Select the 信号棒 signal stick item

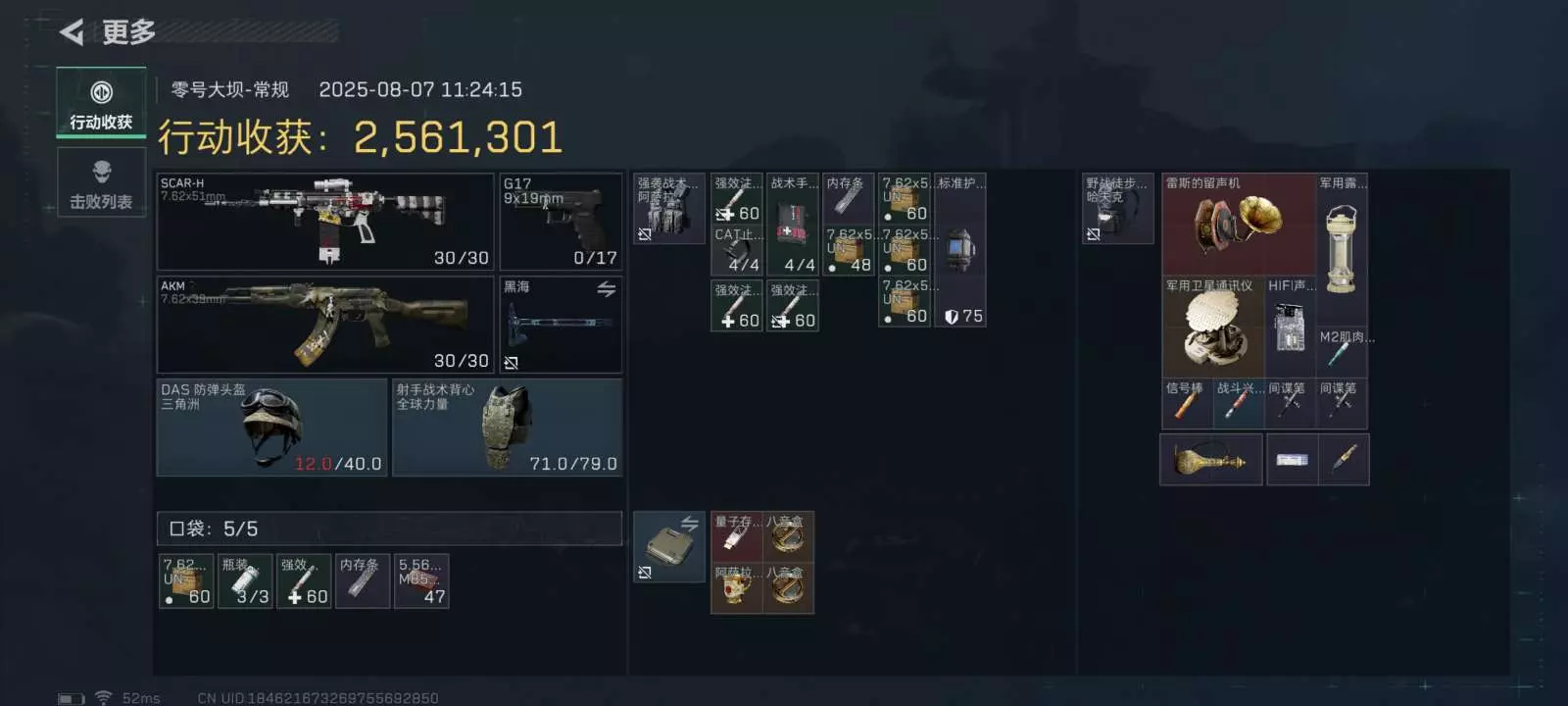coord(1187,404)
